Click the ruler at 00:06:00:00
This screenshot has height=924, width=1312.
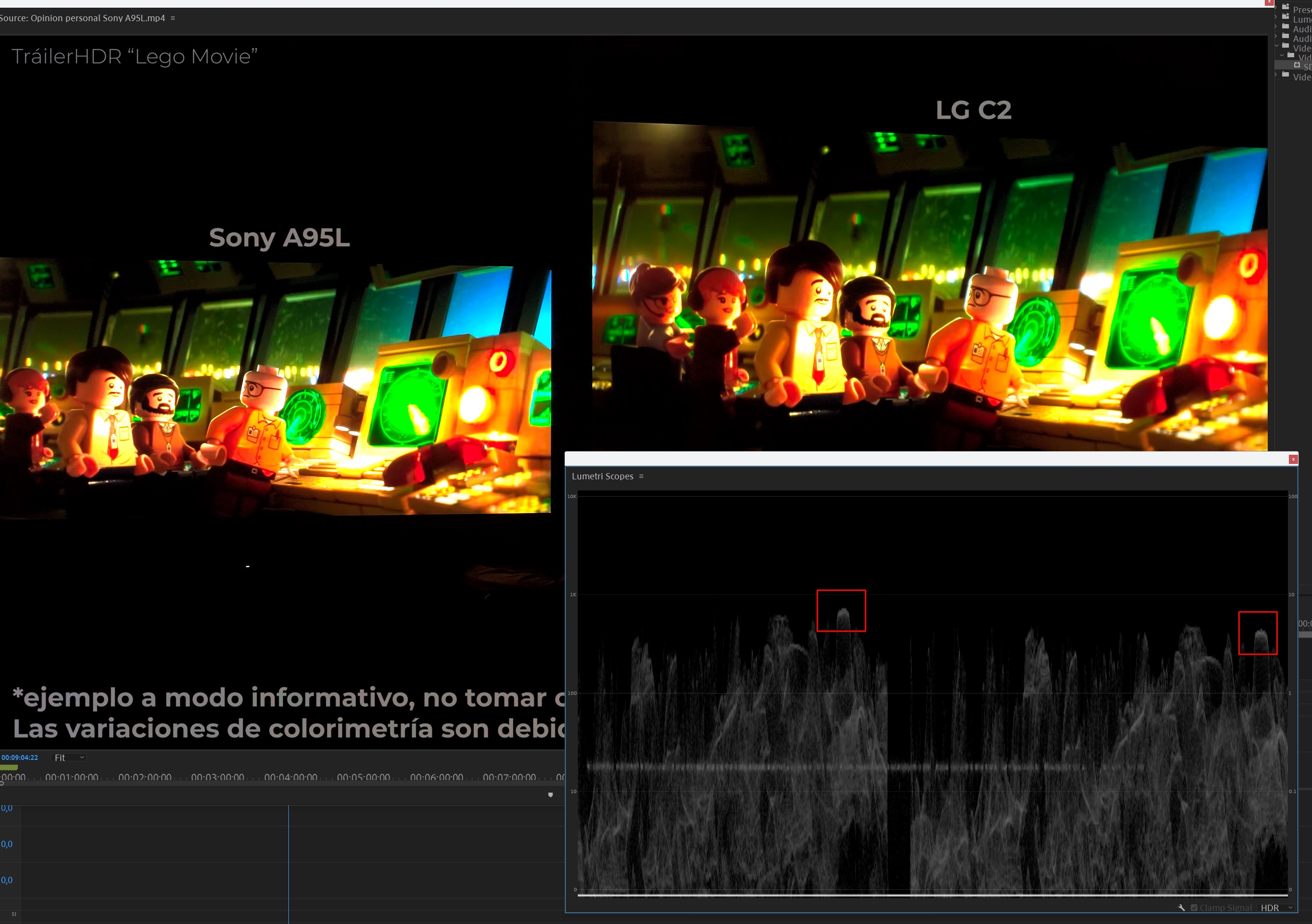(x=437, y=777)
